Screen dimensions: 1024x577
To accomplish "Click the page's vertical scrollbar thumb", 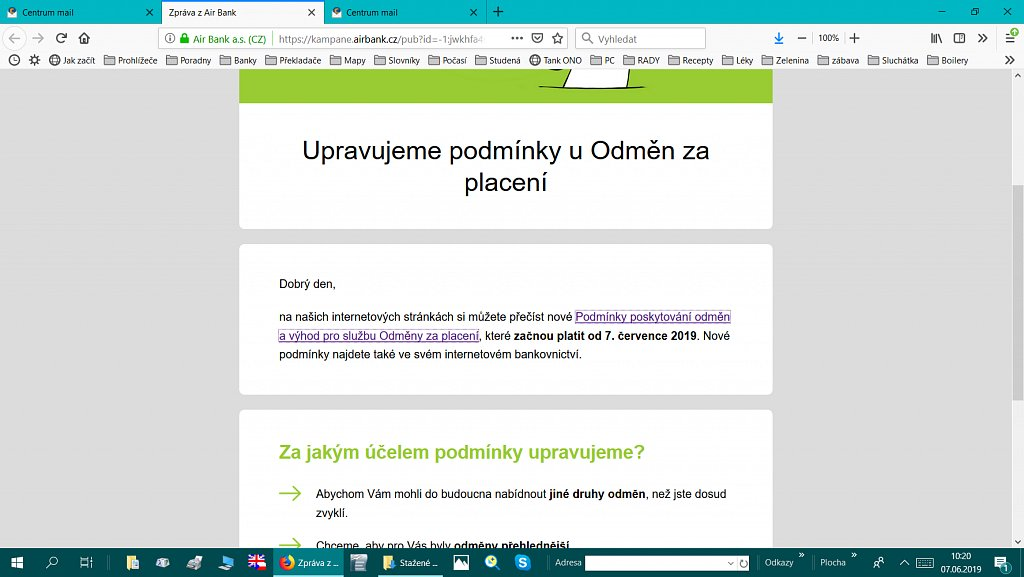I will (1017, 292).
